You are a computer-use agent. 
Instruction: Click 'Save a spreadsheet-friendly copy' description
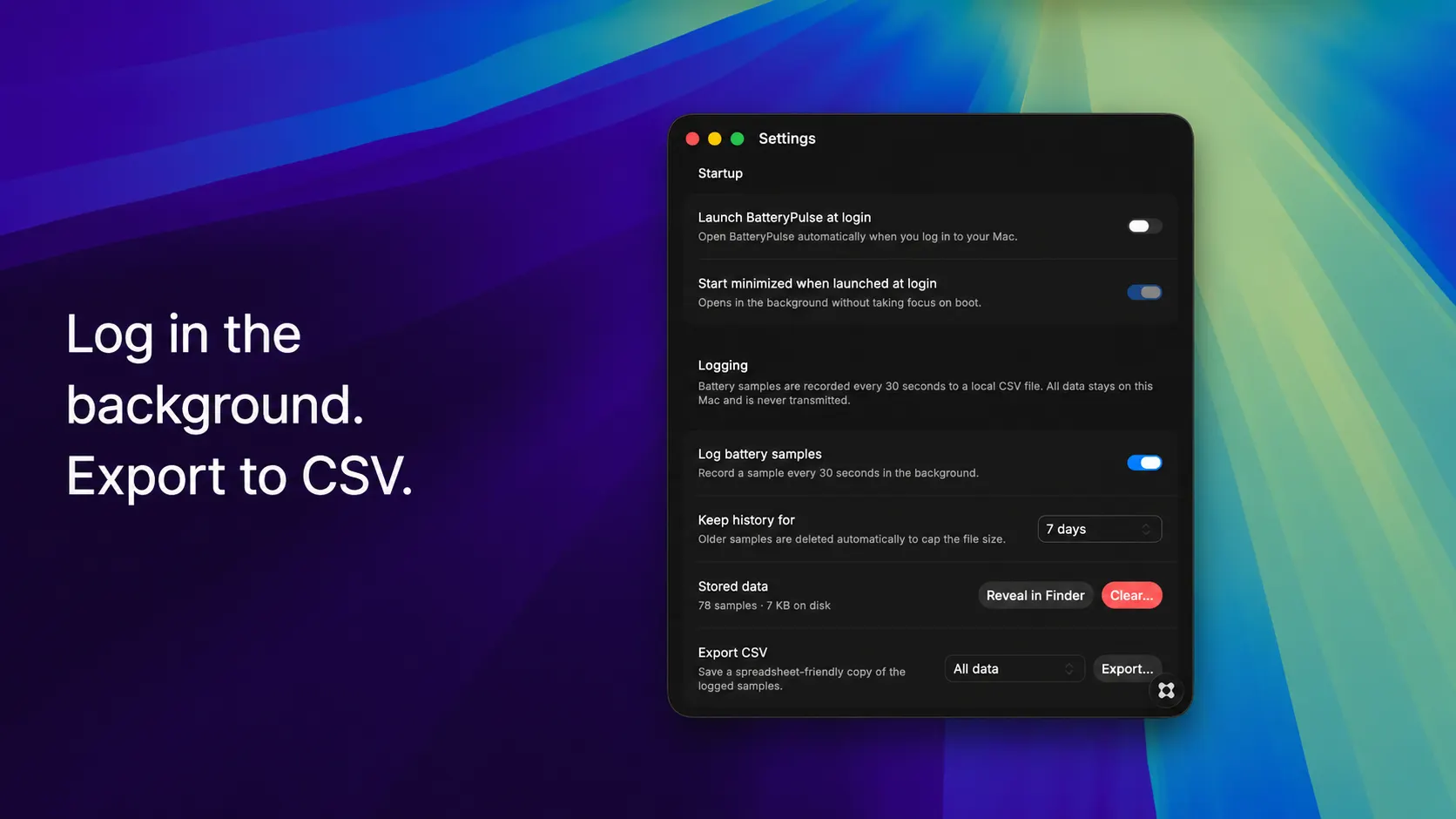[x=802, y=679]
